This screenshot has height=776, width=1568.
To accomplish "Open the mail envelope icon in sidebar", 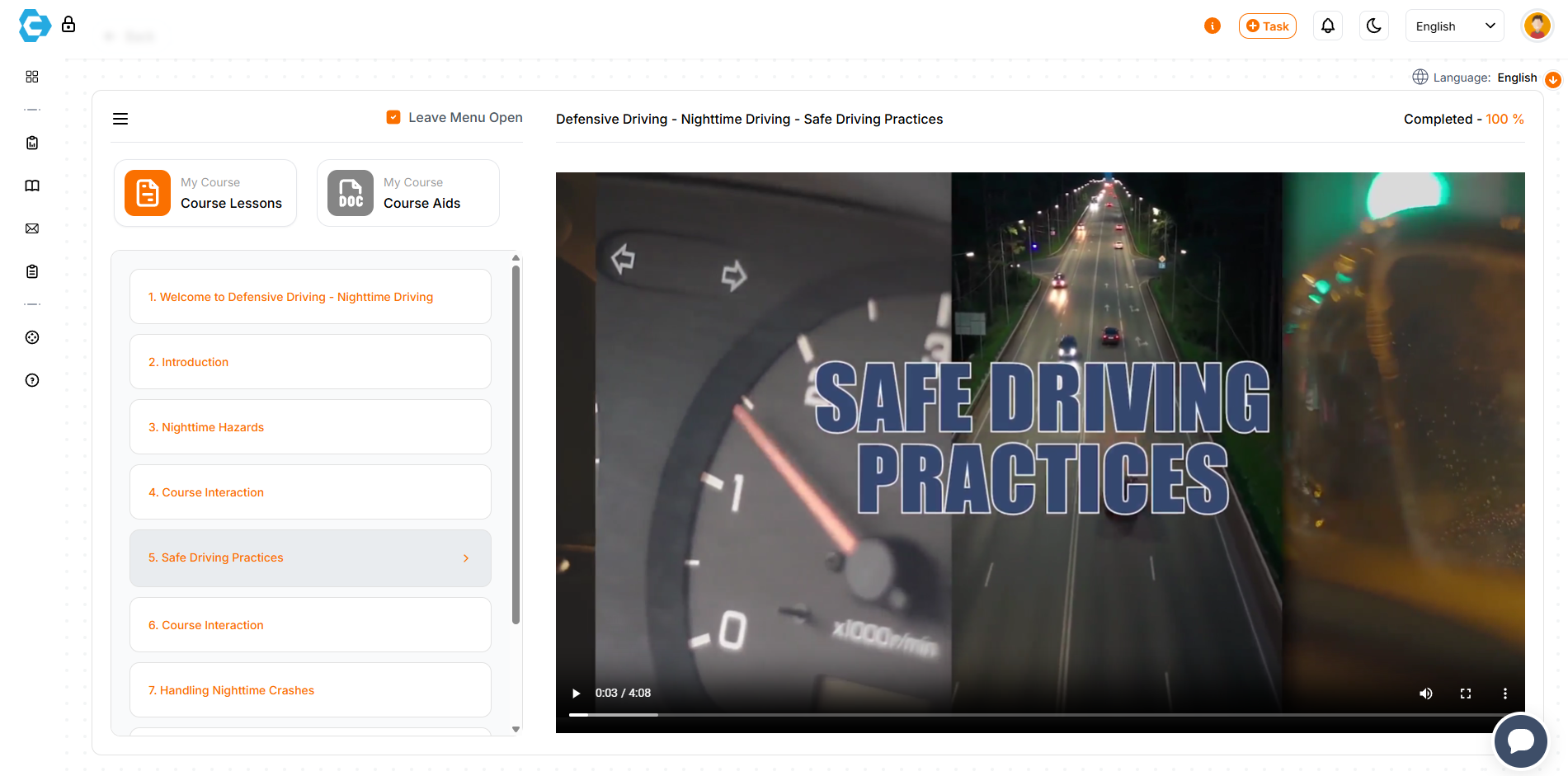I will pyautogui.click(x=32, y=228).
